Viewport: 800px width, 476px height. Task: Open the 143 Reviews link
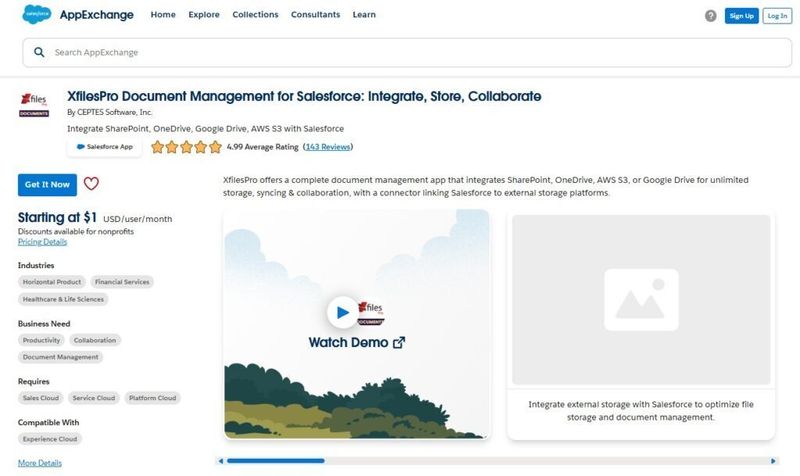(328, 147)
